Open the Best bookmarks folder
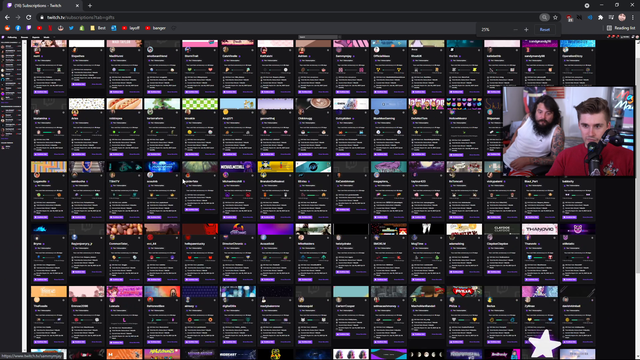This screenshot has width=640, height=360. 98,28
